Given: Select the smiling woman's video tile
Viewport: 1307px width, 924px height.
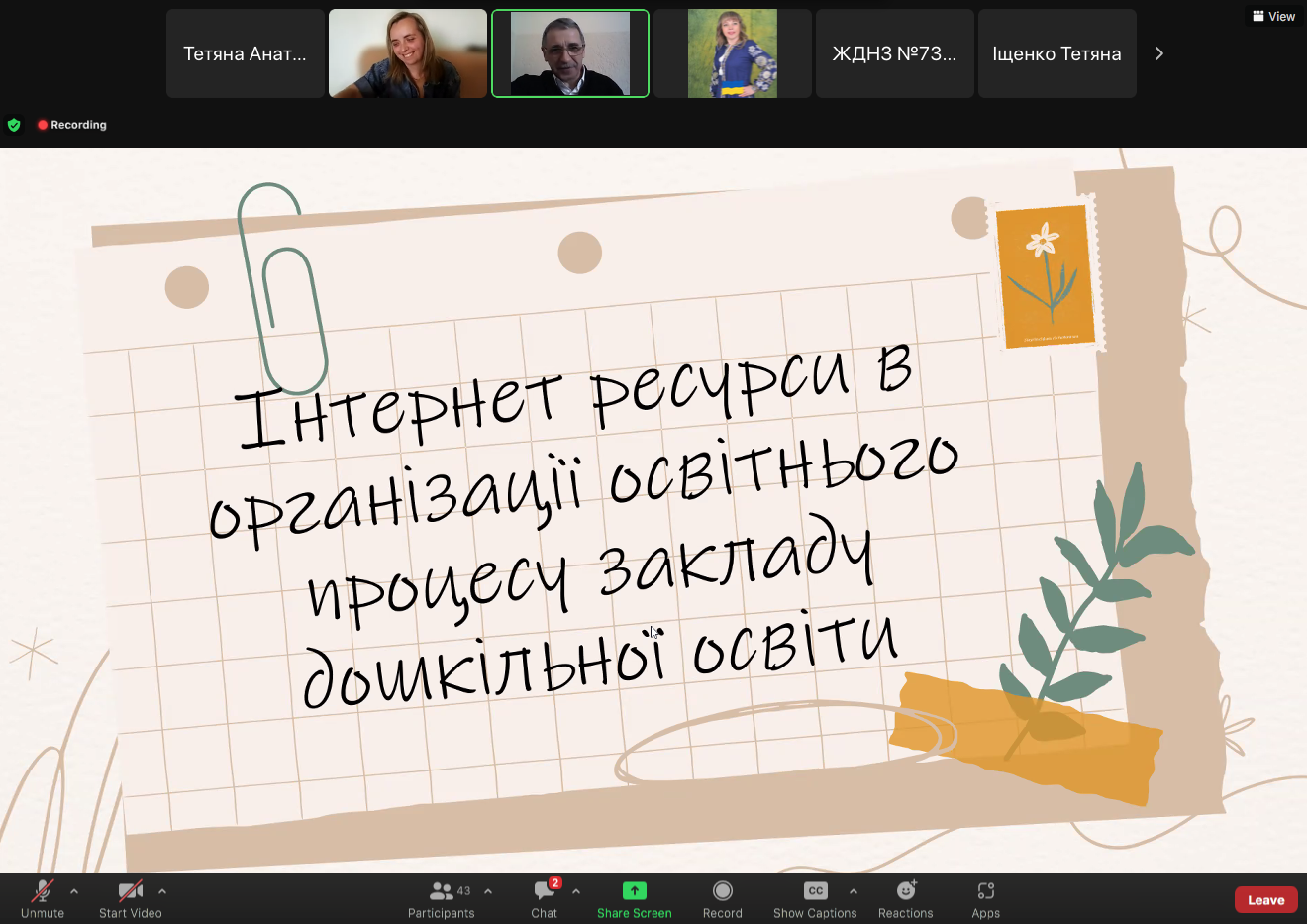Looking at the screenshot, I should (408, 53).
